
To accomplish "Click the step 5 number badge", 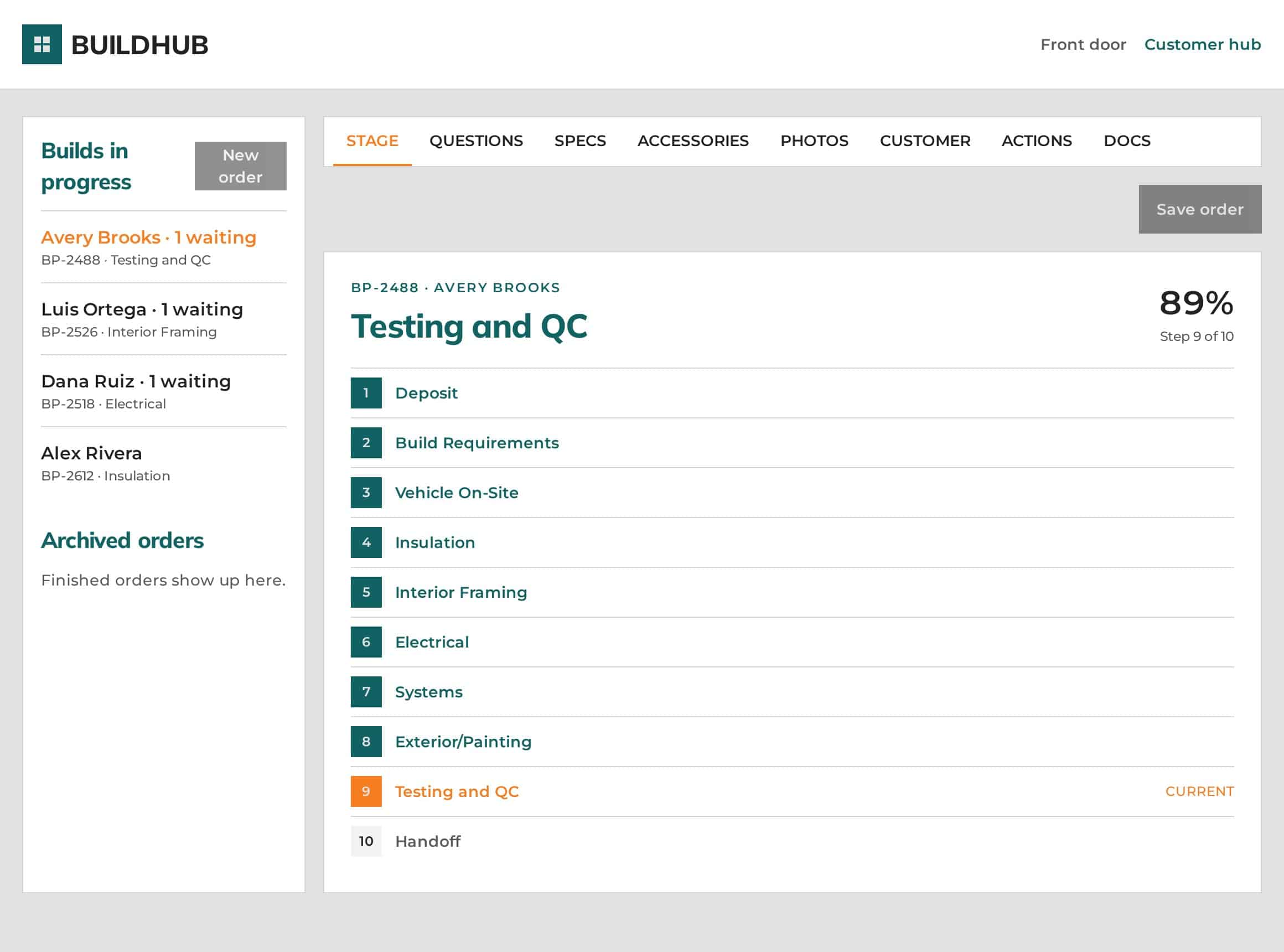I will (x=366, y=592).
